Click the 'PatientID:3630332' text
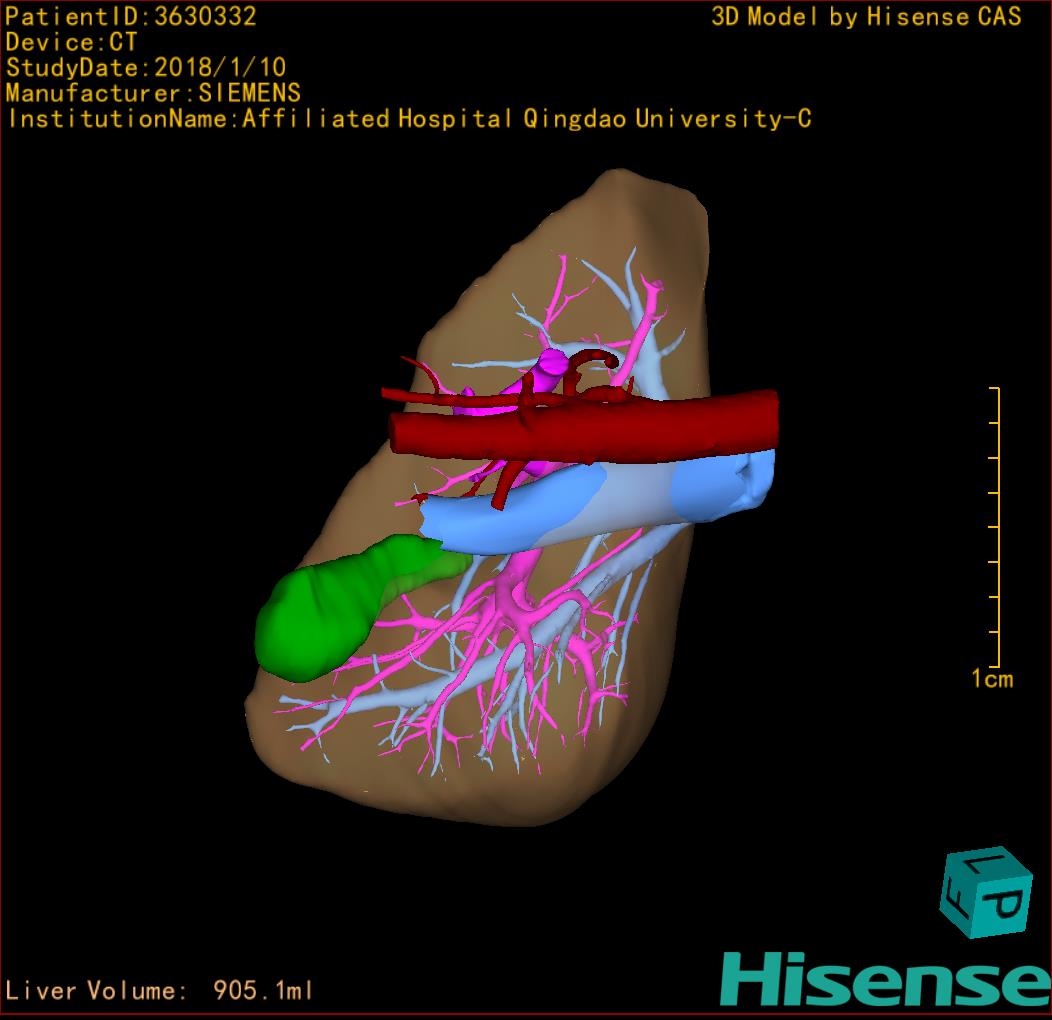Image resolution: width=1052 pixels, height=1020 pixels. click(131, 17)
